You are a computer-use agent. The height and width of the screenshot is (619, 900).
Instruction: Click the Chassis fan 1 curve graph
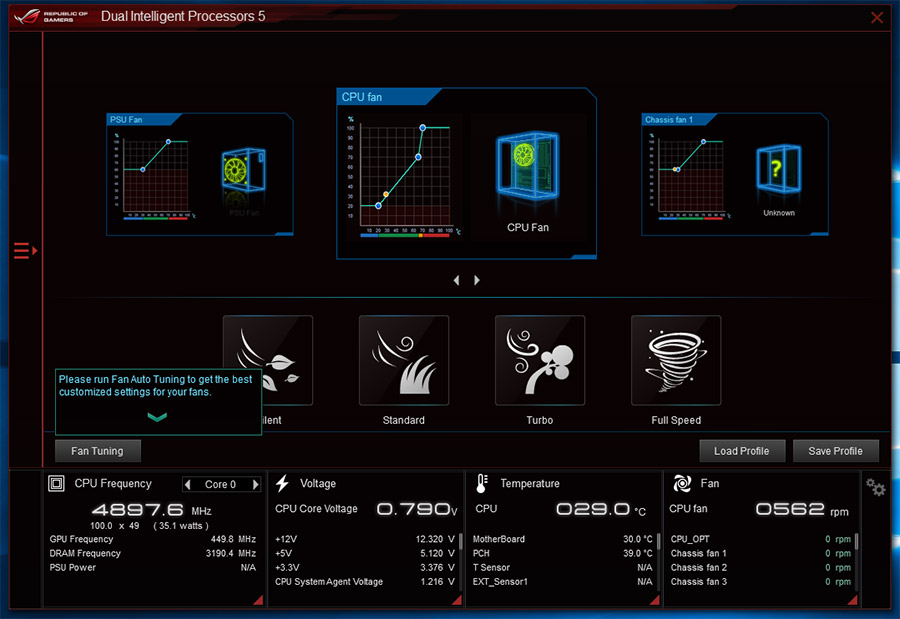coord(690,176)
